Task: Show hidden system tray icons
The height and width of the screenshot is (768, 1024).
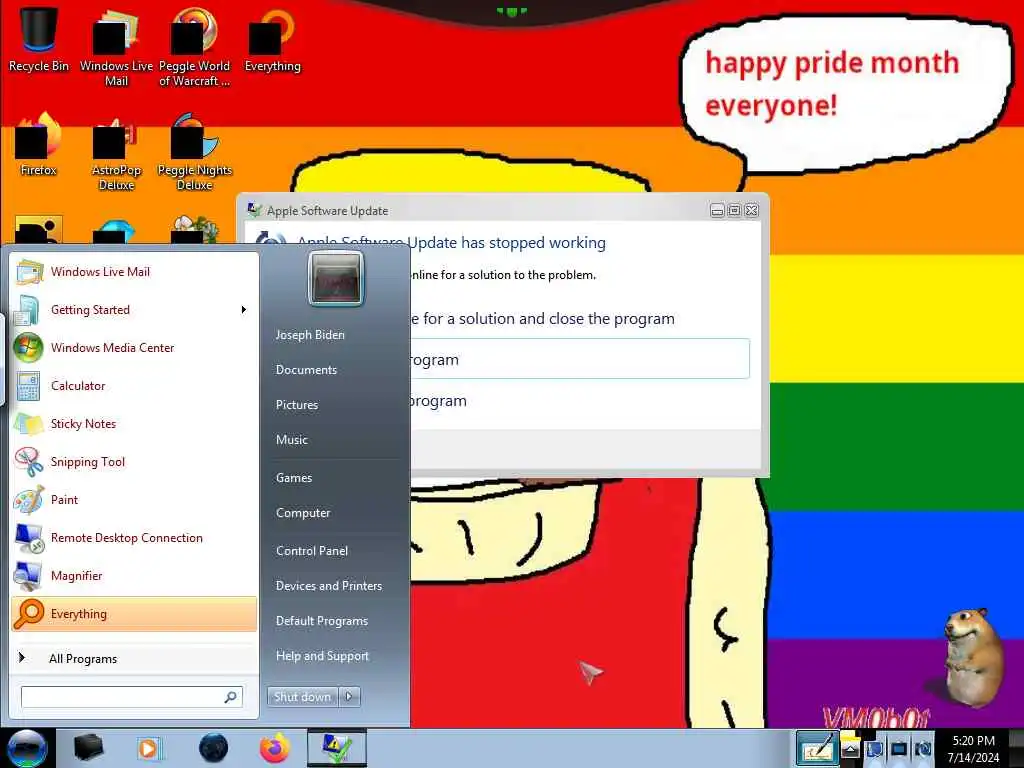Action: point(850,749)
